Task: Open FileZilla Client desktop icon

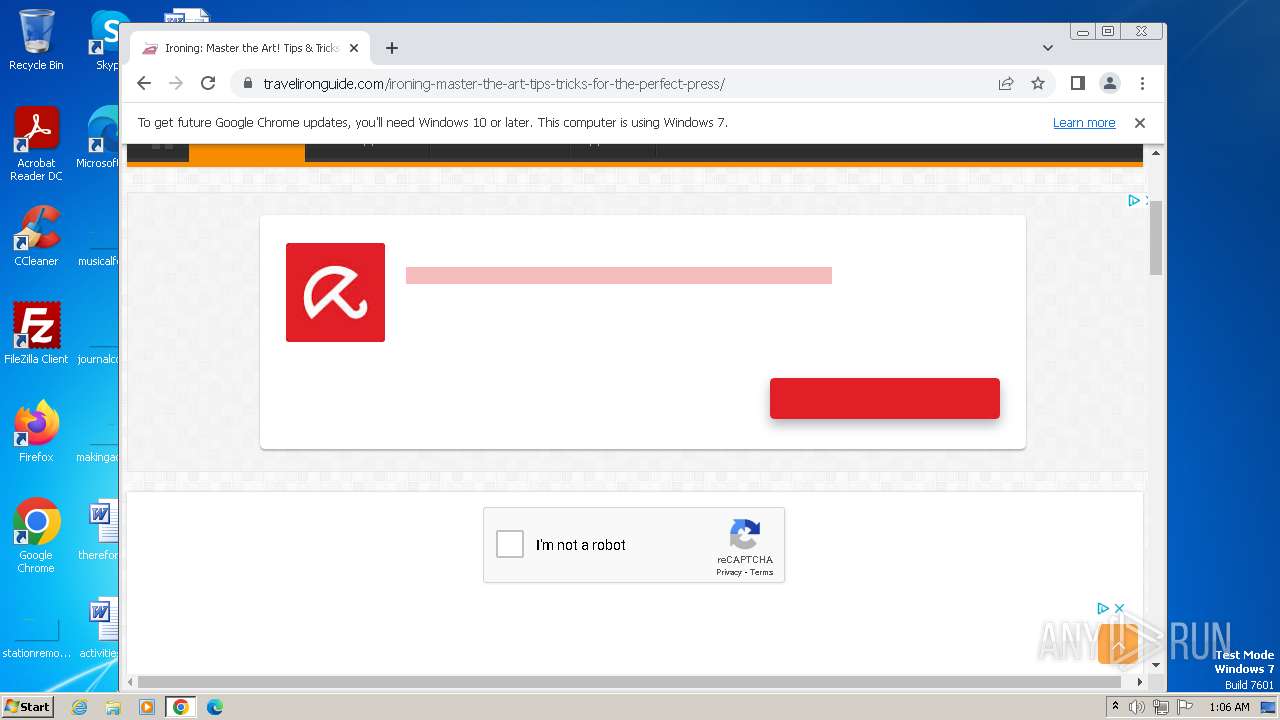Action: (x=36, y=333)
